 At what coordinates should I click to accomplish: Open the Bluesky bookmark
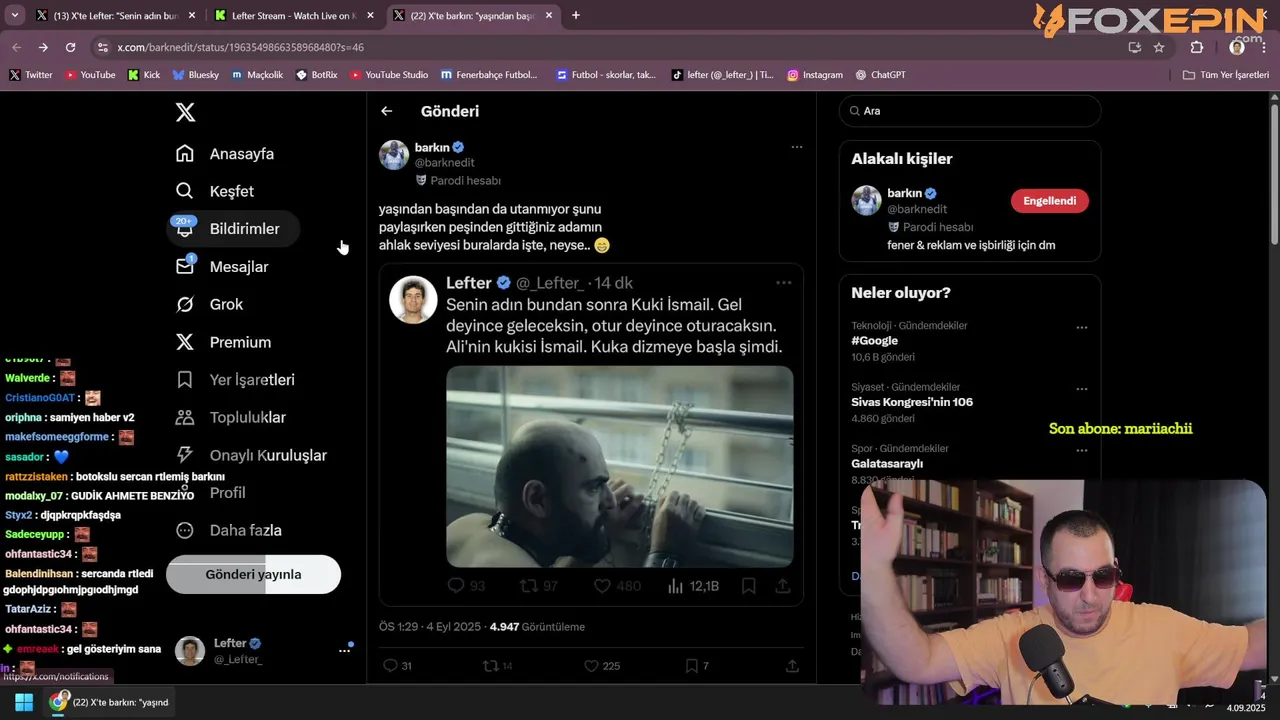pos(195,75)
